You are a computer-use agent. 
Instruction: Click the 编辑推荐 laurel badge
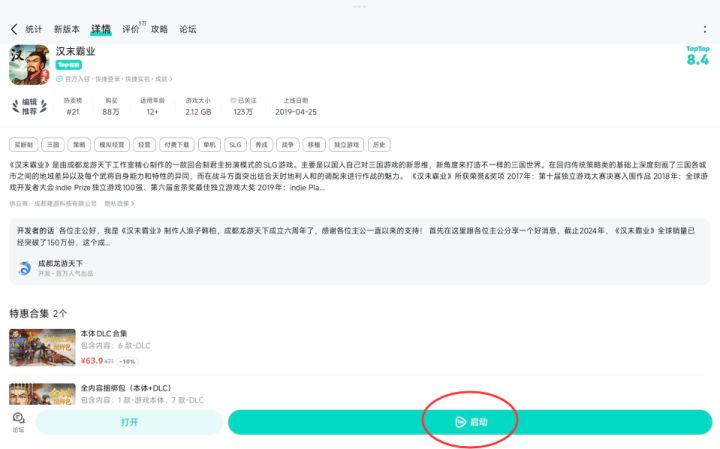(29, 107)
